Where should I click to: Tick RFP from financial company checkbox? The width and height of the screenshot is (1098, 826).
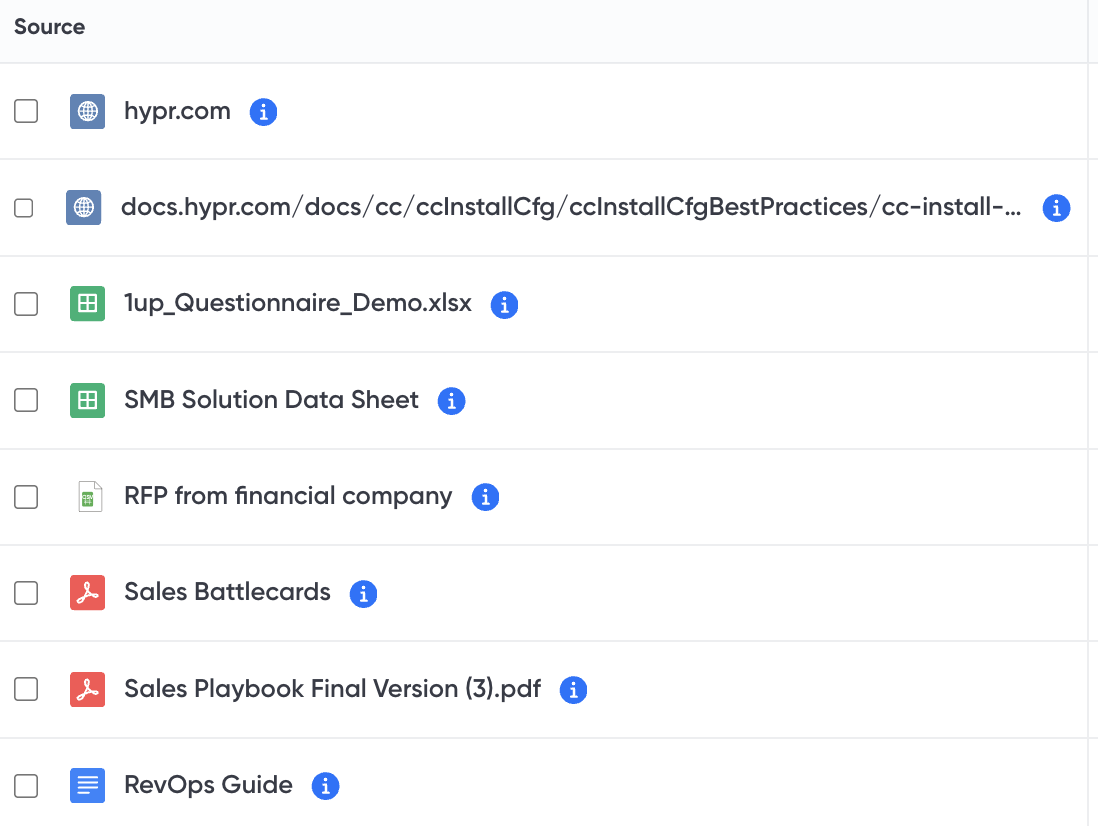coord(26,497)
